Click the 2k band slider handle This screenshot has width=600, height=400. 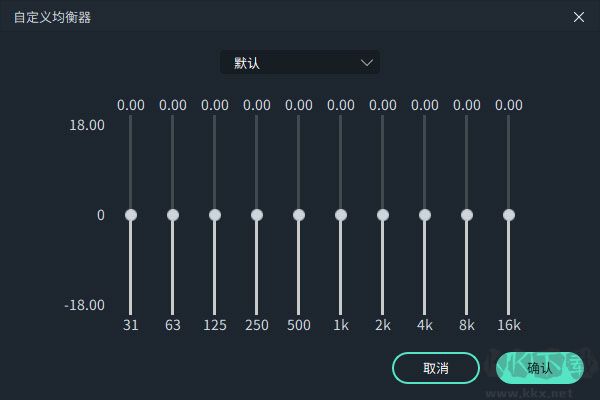[x=383, y=215]
